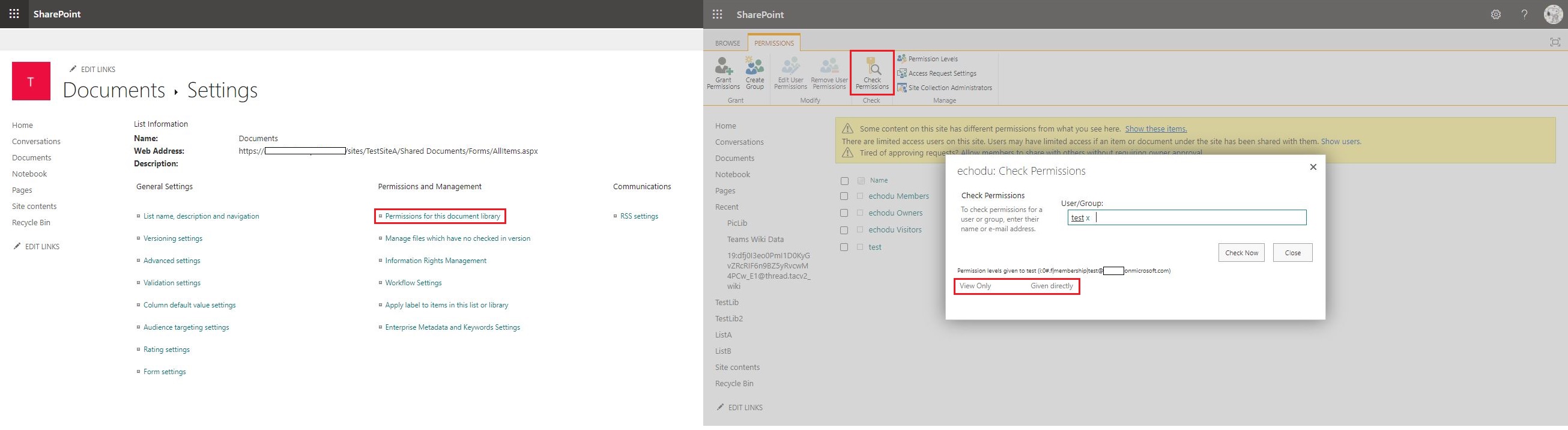This screenshot has width=1568, height=430.
Task: Open List name, description and navigation
Action: (x=201, y=216)
